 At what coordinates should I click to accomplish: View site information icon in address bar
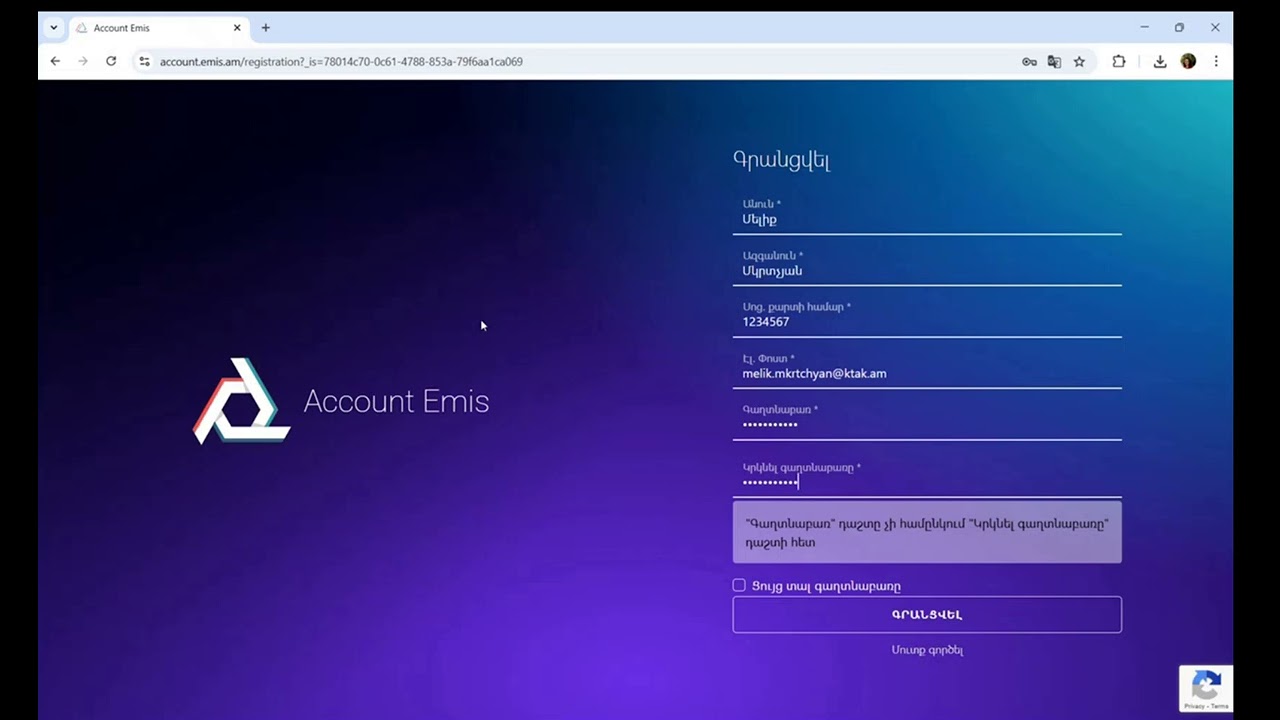(x=144, y=61)
